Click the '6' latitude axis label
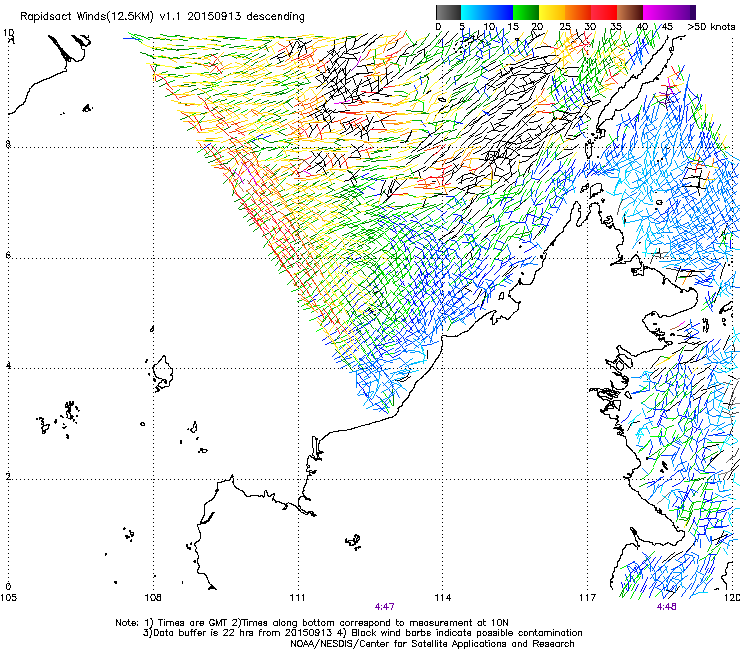 pyautogui.click(x=8, y=255)
